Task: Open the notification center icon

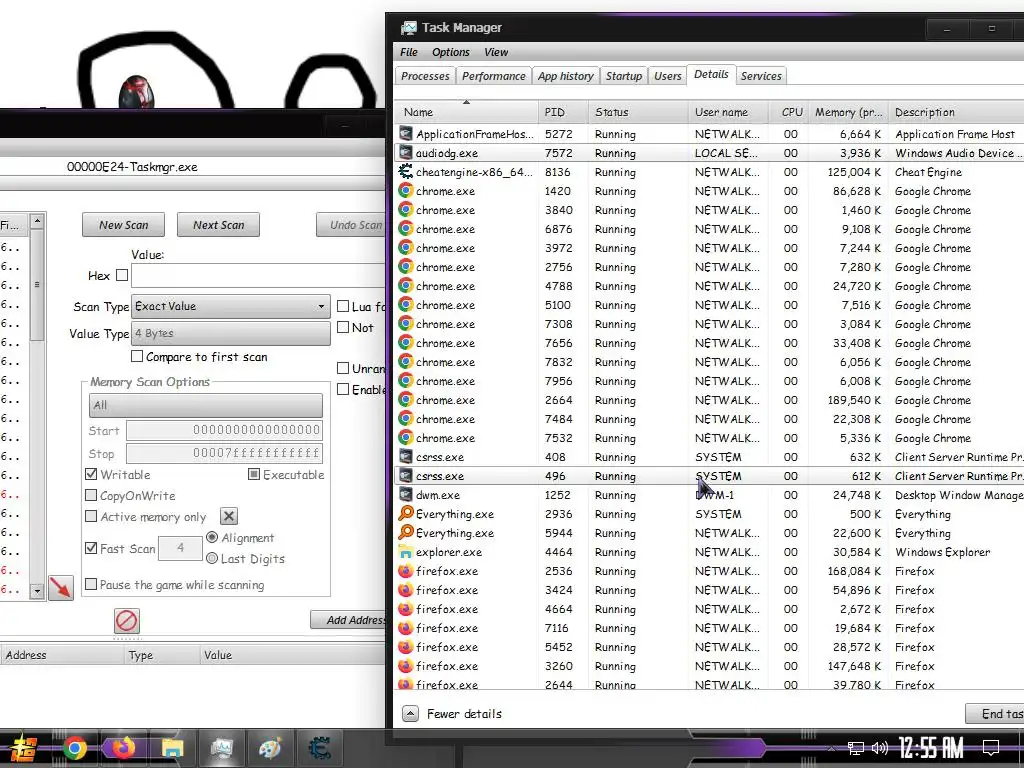Action: tap(991, 748)
